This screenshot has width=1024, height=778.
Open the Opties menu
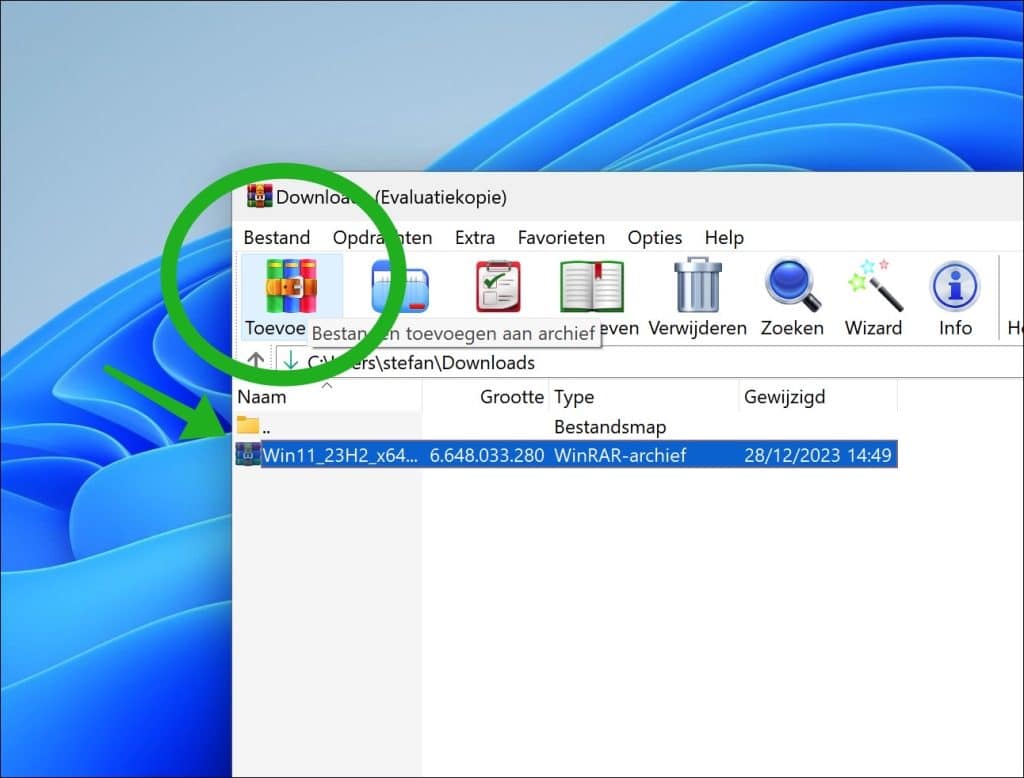pos(654,238)
